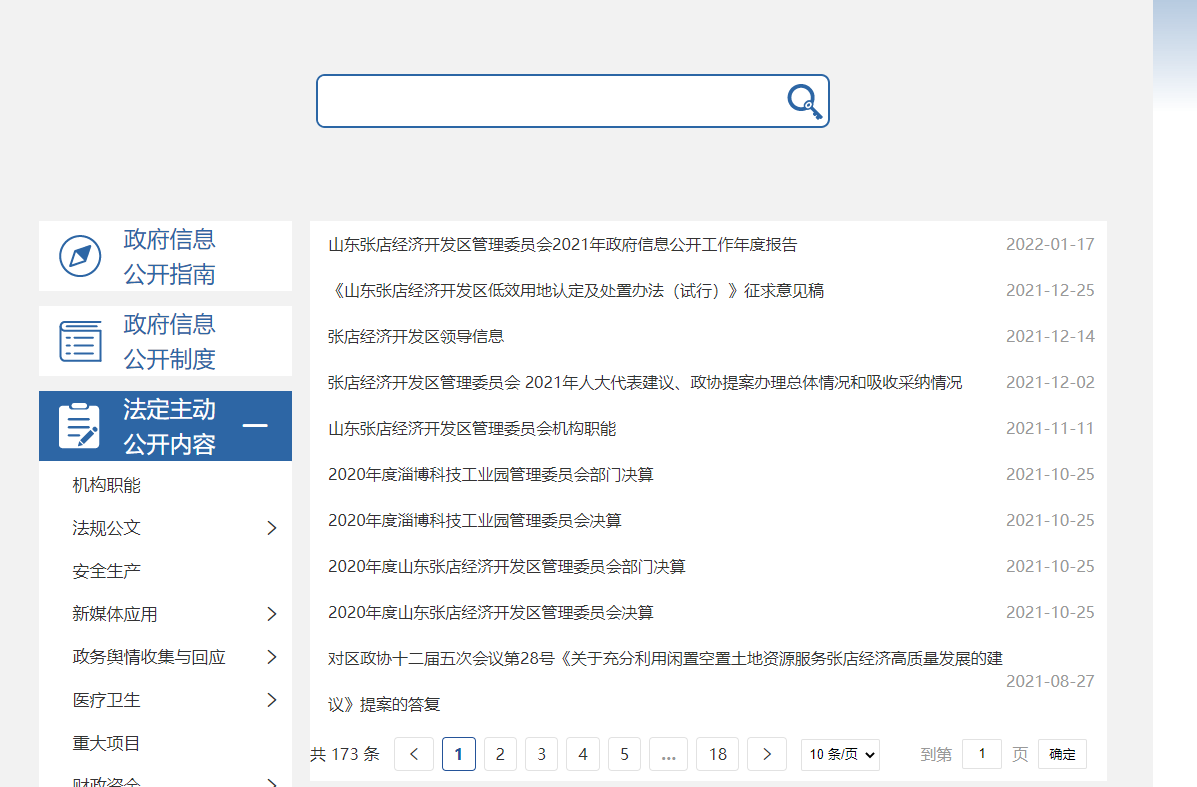Select 机构职能 in the sidebar
The image size is (1197, 787).
pos(107,485)
